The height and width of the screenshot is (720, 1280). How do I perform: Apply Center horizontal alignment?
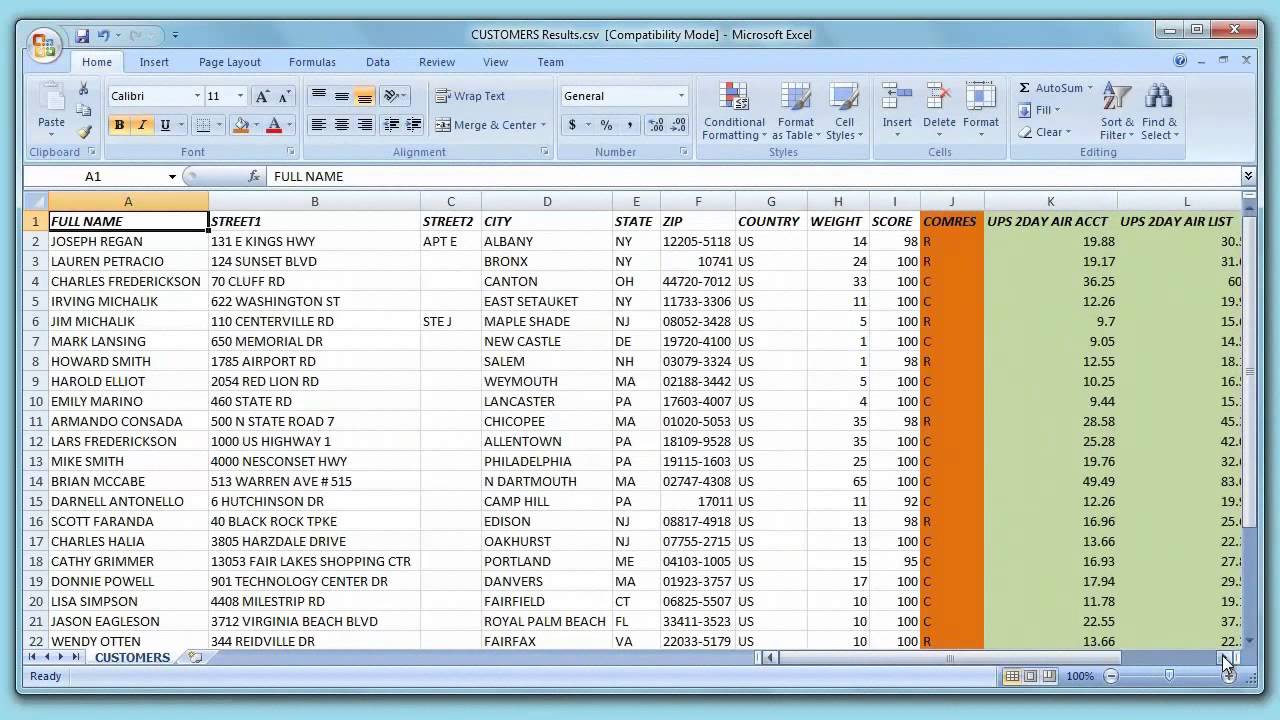click(342, 125)
